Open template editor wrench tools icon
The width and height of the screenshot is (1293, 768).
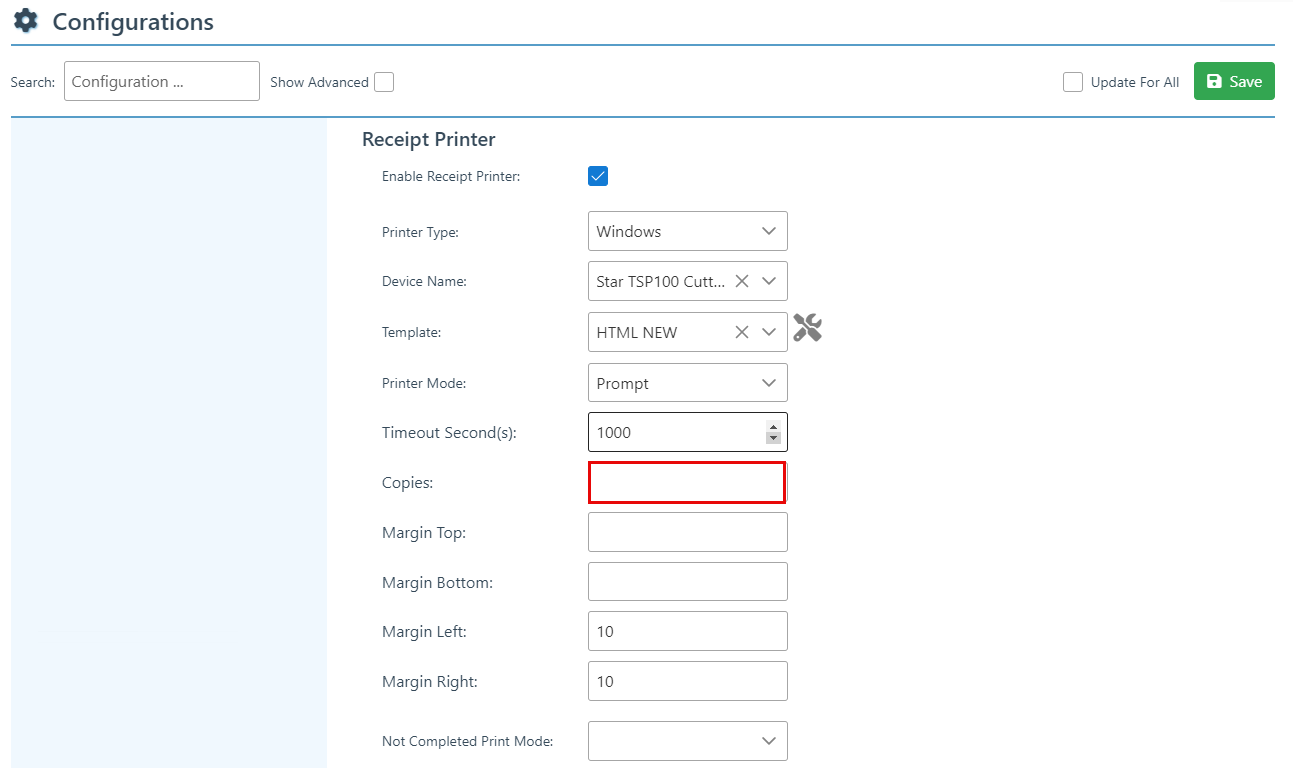tap(807, 328)
